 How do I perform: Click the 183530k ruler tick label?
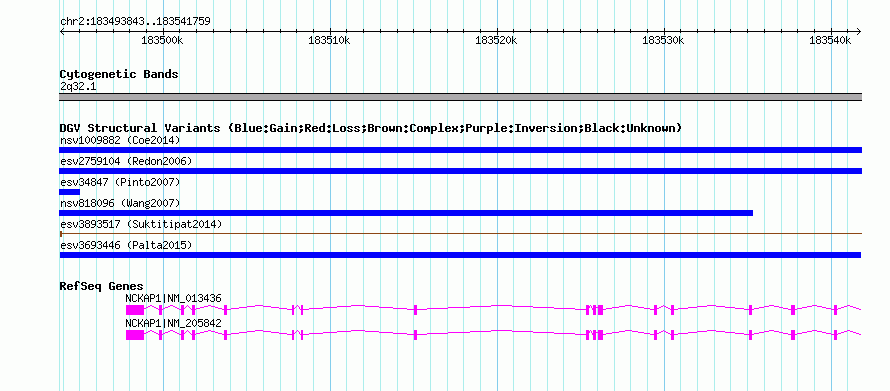tap(663, 40)
